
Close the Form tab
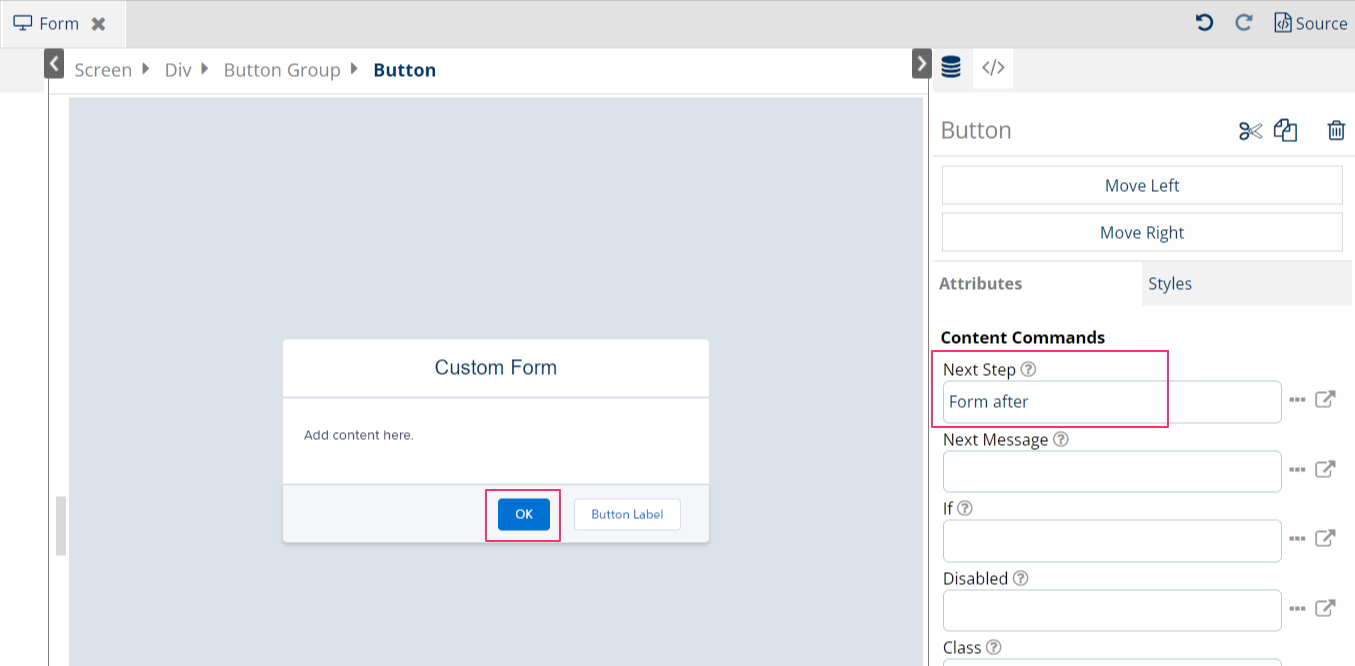pyautogui.click(x=98, y=24)
